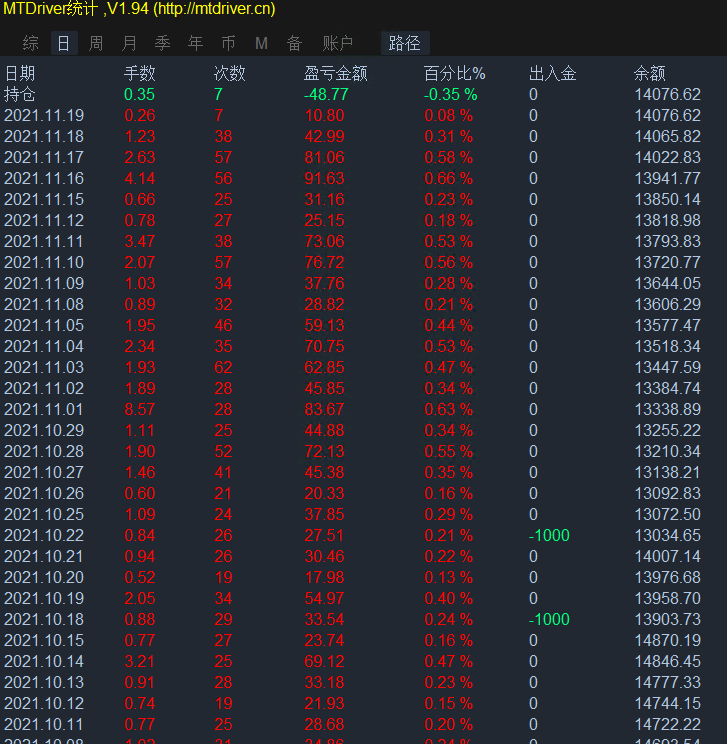Click lot size 2.05 on 2021.10.19
The image size is (727, 744).
140,598
